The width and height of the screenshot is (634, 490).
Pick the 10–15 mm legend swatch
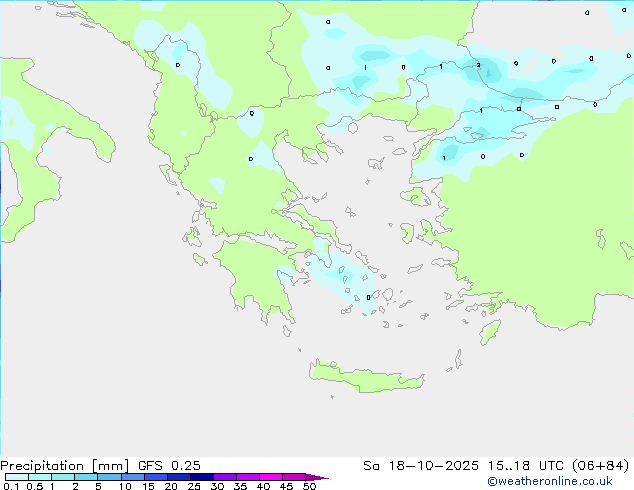[x=133, y=477]
